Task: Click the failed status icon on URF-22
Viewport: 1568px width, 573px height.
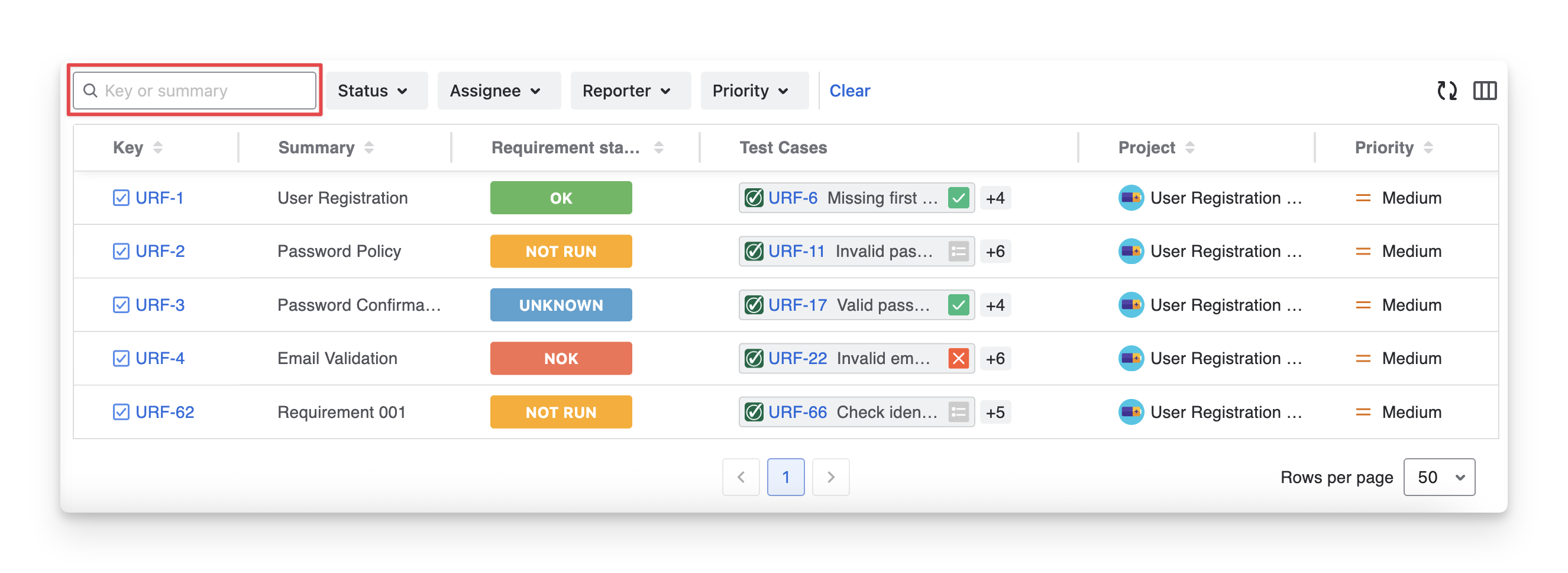Action: click(958, 359)
